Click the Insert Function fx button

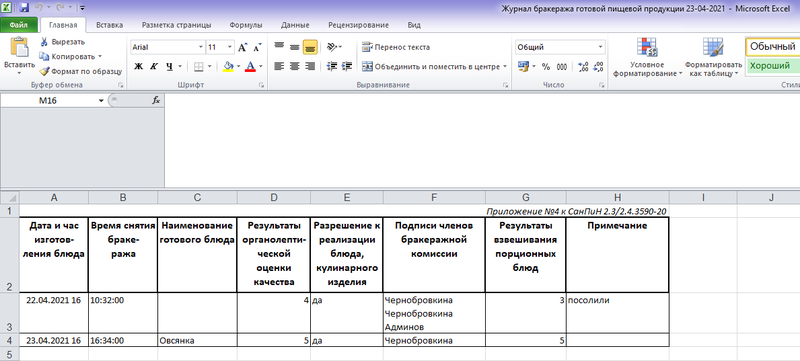(x=156, y=100)
